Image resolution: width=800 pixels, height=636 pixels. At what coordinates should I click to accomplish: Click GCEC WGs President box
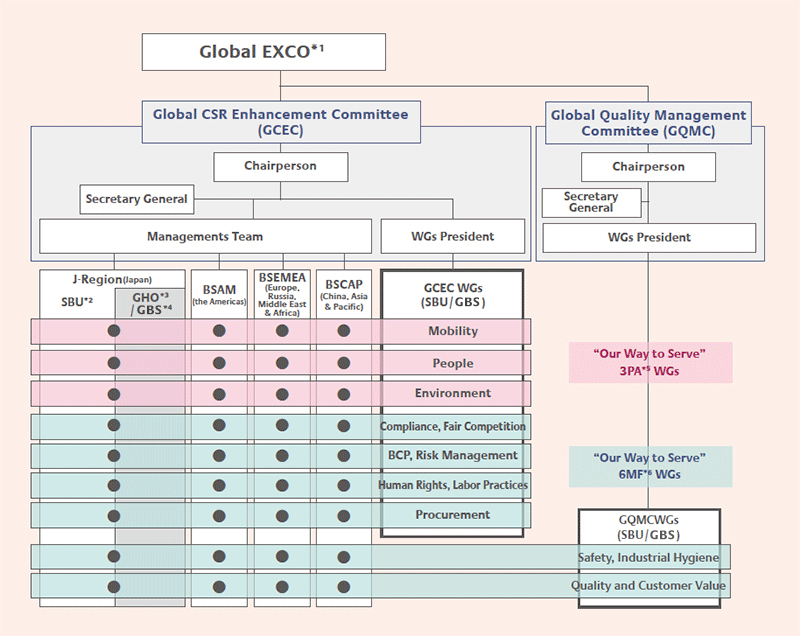coord(453,236)
